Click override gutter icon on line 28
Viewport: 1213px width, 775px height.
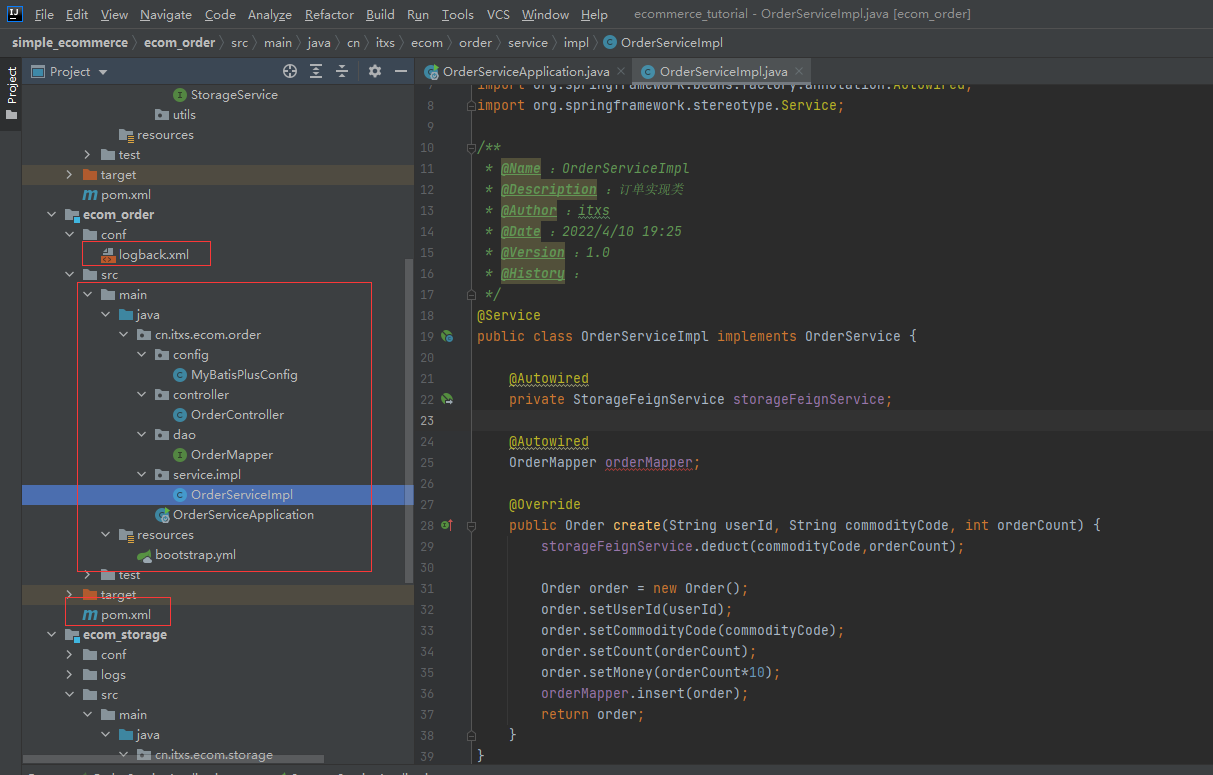point(447,525)
